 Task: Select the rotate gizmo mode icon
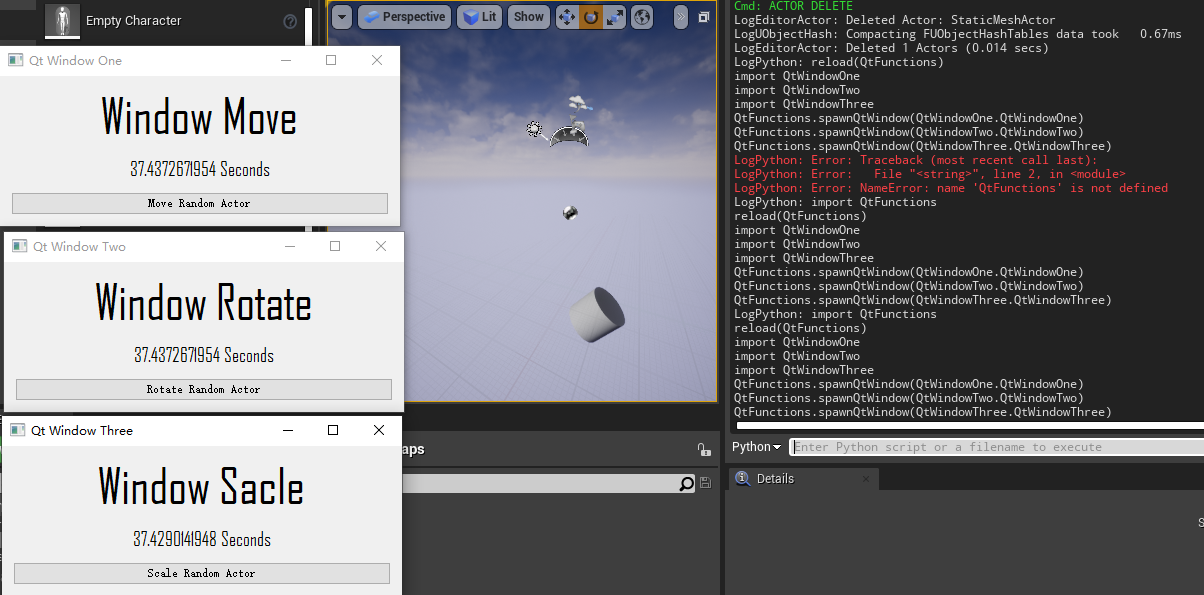coord(591,17)
